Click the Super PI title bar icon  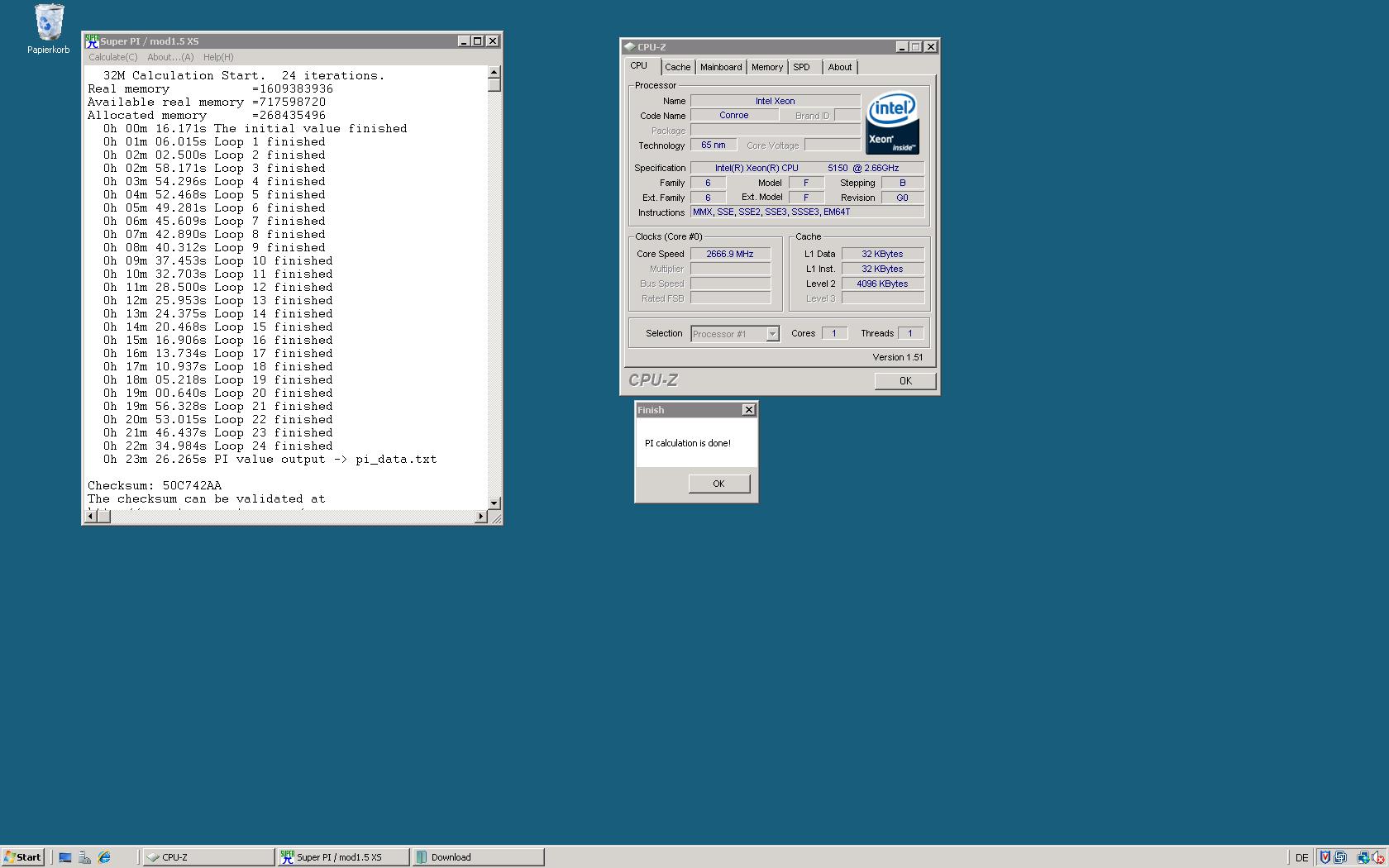click(93, 41)
